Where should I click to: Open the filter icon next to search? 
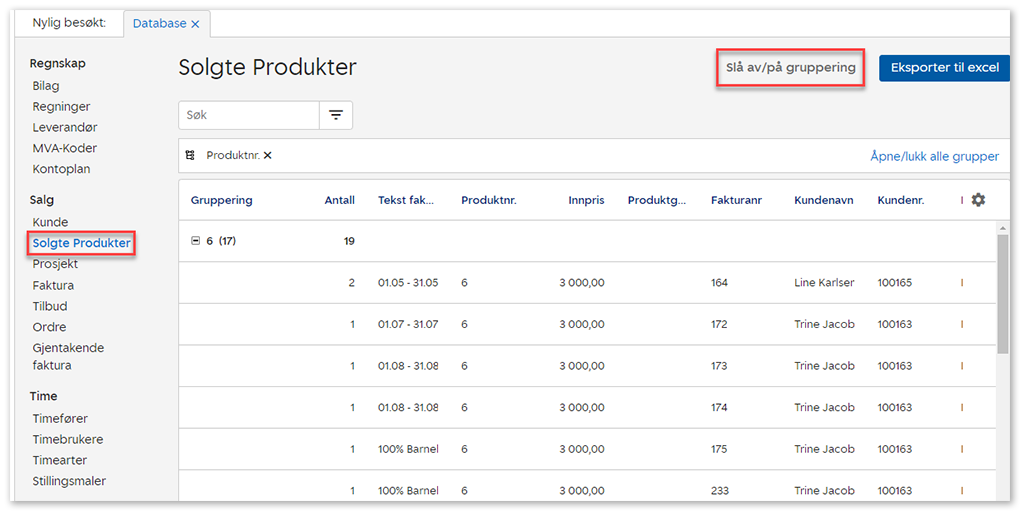click(x=336, y=115)
